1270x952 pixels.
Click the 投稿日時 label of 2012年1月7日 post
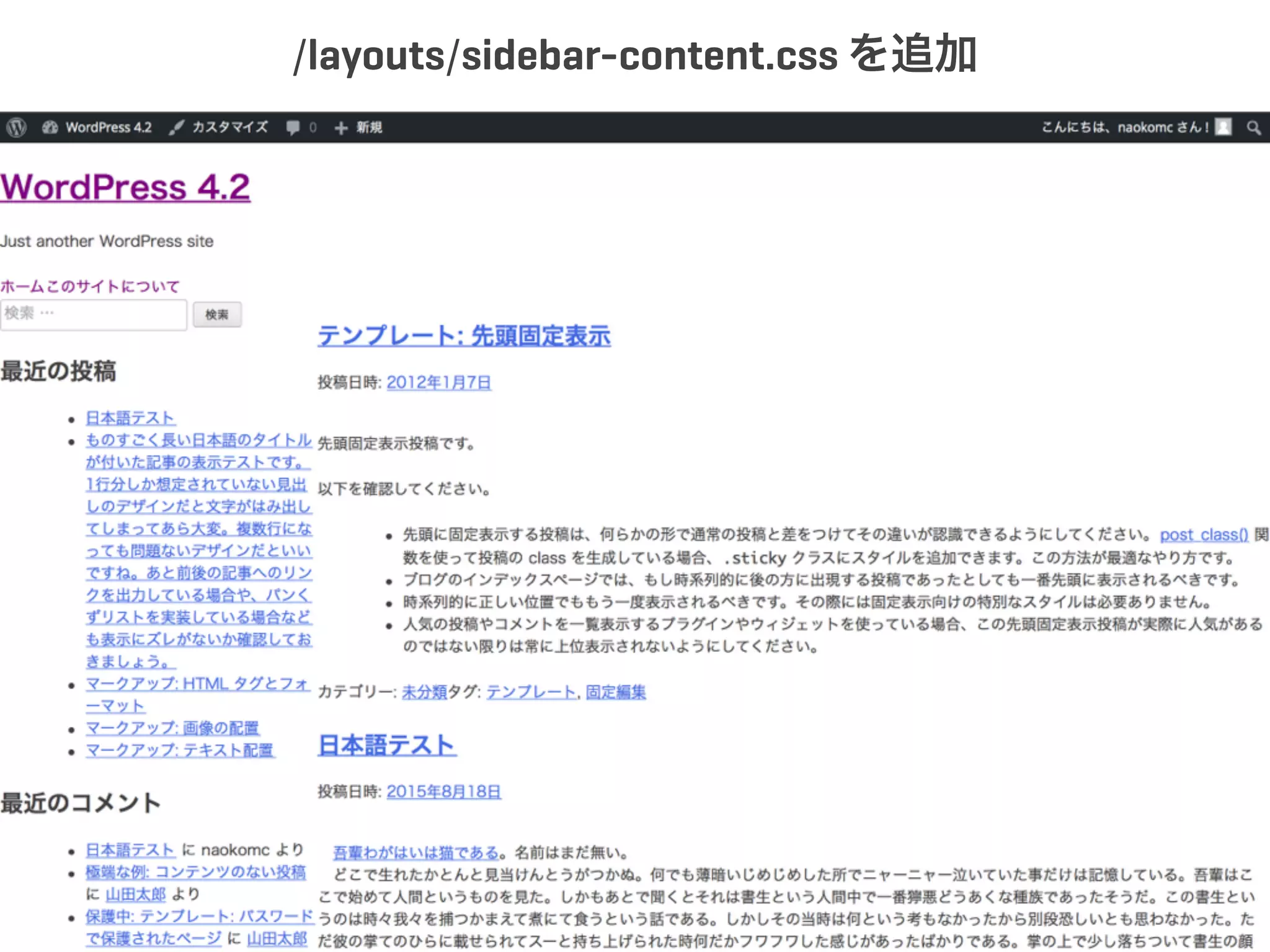350,382
